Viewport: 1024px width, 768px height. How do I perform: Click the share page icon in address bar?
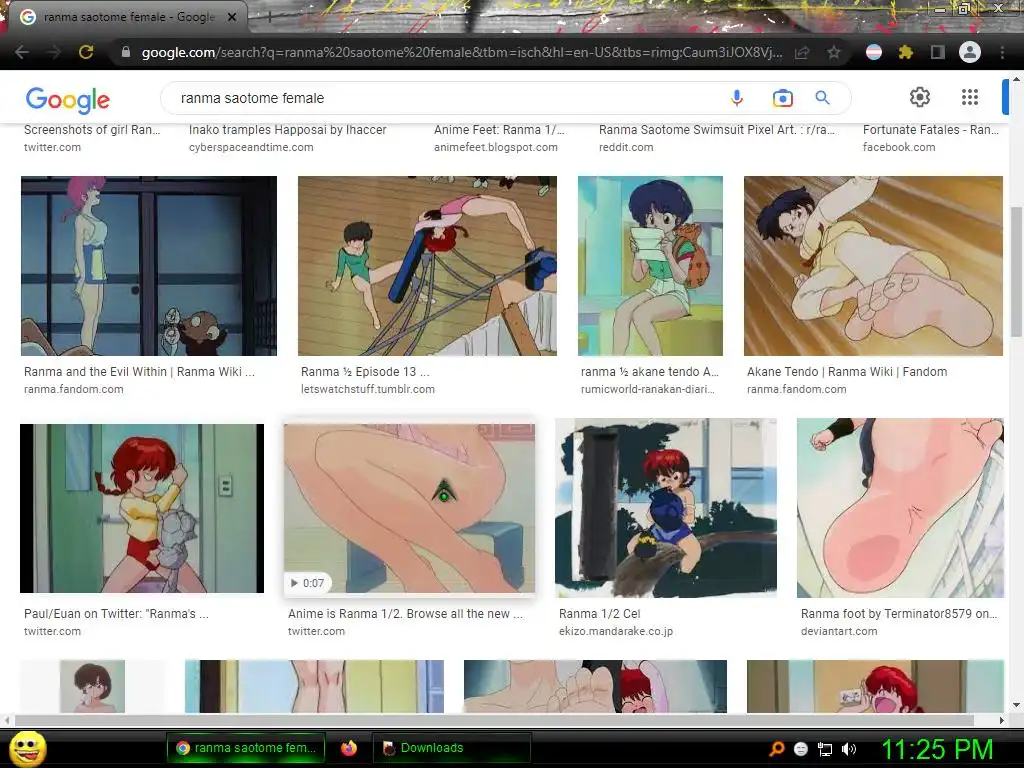tap(802, 53)
